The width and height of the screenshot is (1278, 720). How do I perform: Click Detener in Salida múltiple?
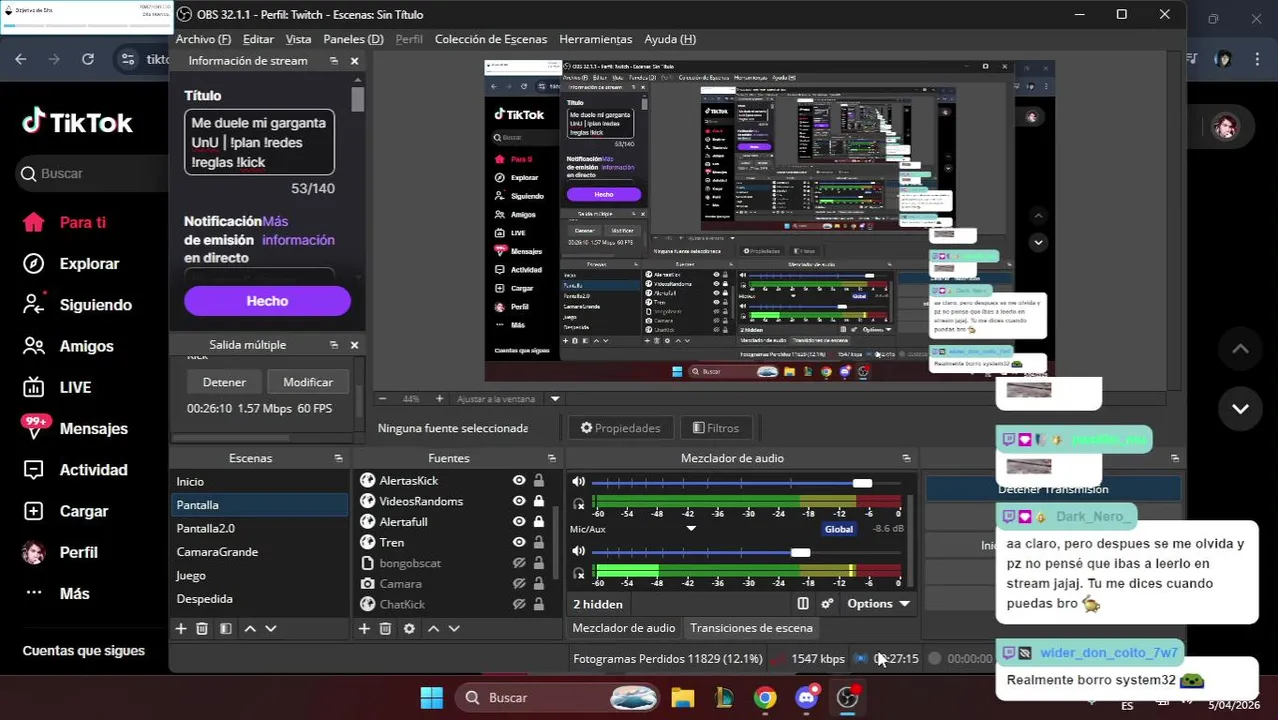click(x=224, y=382)
